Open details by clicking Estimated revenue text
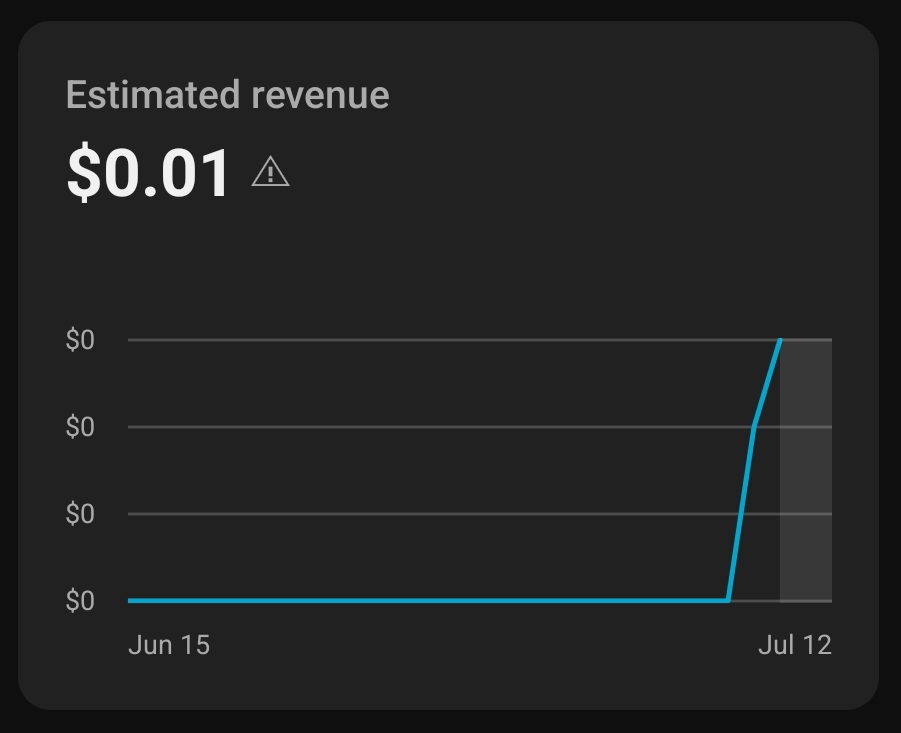The height and width of the screenshot is (733, 901). [227, 95]
